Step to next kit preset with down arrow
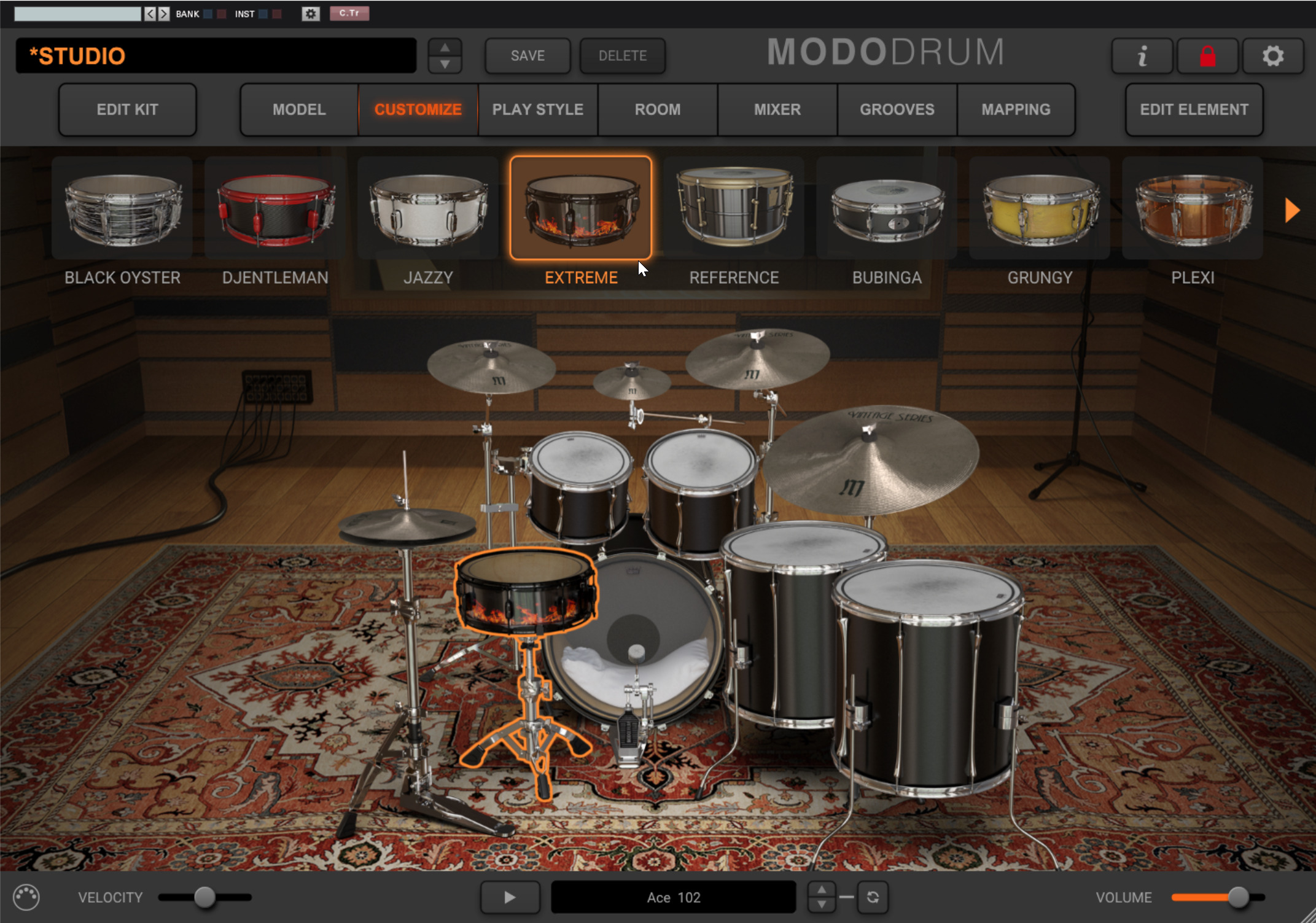This screenshot has height=923, width=1316. point(445,64)
